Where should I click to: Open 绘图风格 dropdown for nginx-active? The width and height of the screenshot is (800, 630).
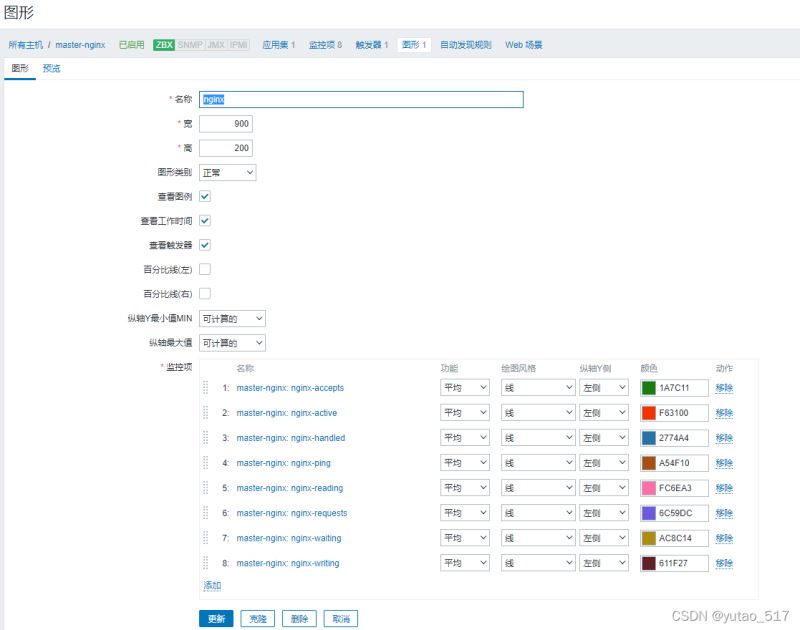click(537, 412)
